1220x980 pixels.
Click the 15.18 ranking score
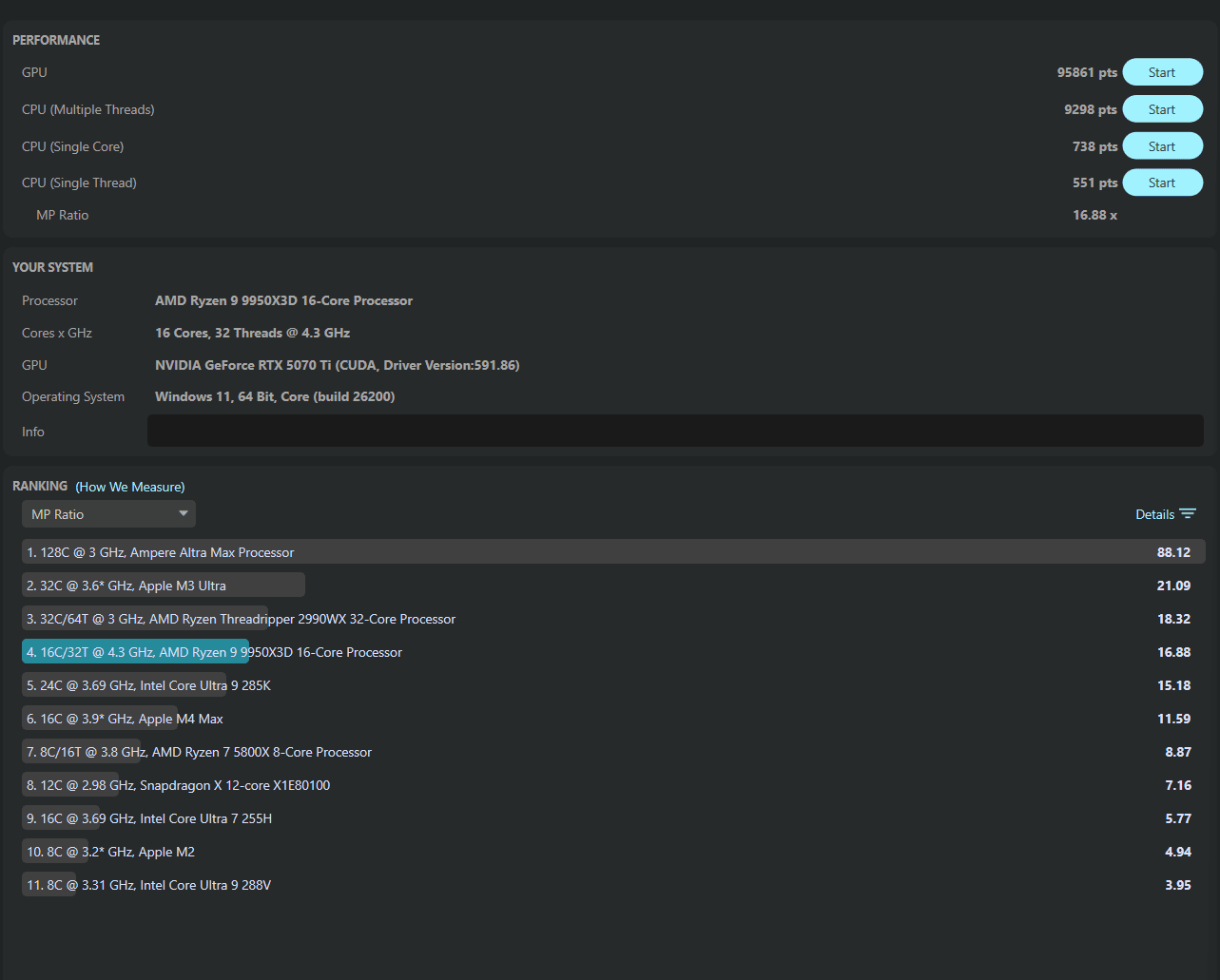pyautogui.click(x=1173, y=685)
